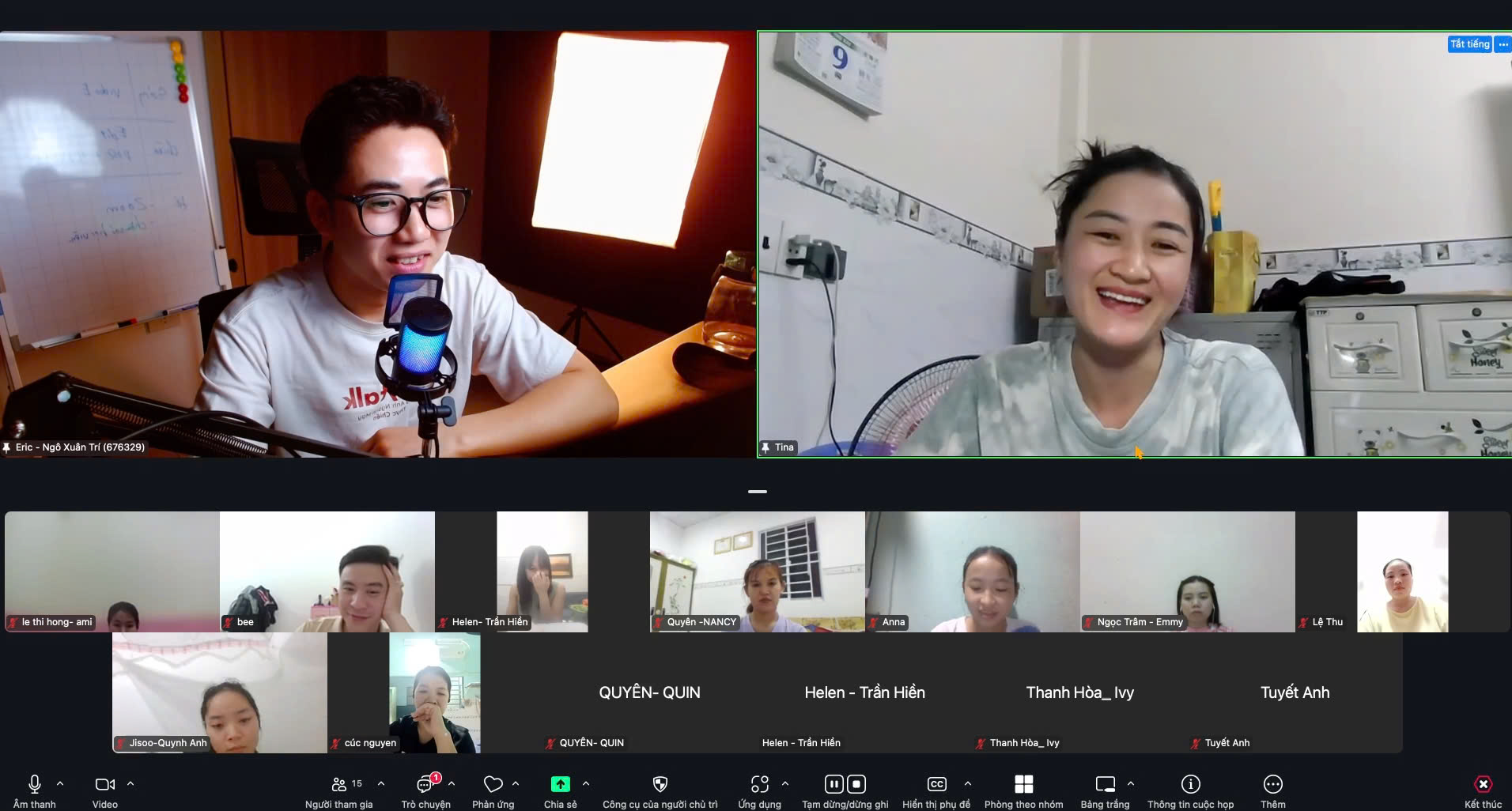Open Công cụ của người chủ trì shield
This screenshot has height=811, width=1512.
click(x=660, y=784)
